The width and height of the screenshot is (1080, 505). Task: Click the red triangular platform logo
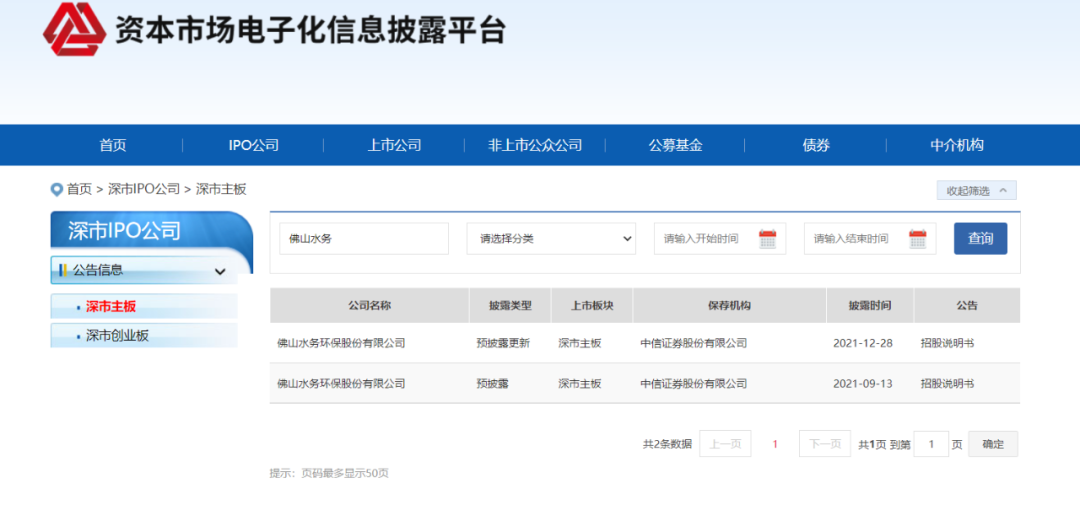tap(74, 29)
